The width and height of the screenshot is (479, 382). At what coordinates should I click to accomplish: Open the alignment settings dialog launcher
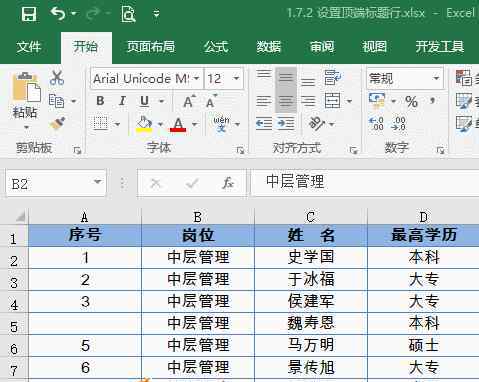[354, 151]
